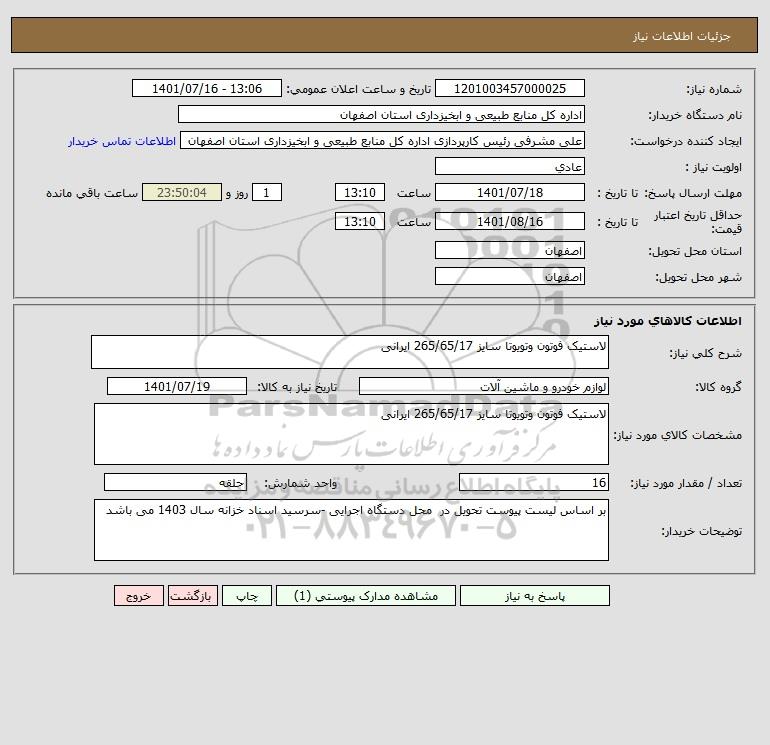Image resolution: width=770 pixels, height=745 pixels.
Task: Click the unit field showing حلقه
Action: coord(175,482)
